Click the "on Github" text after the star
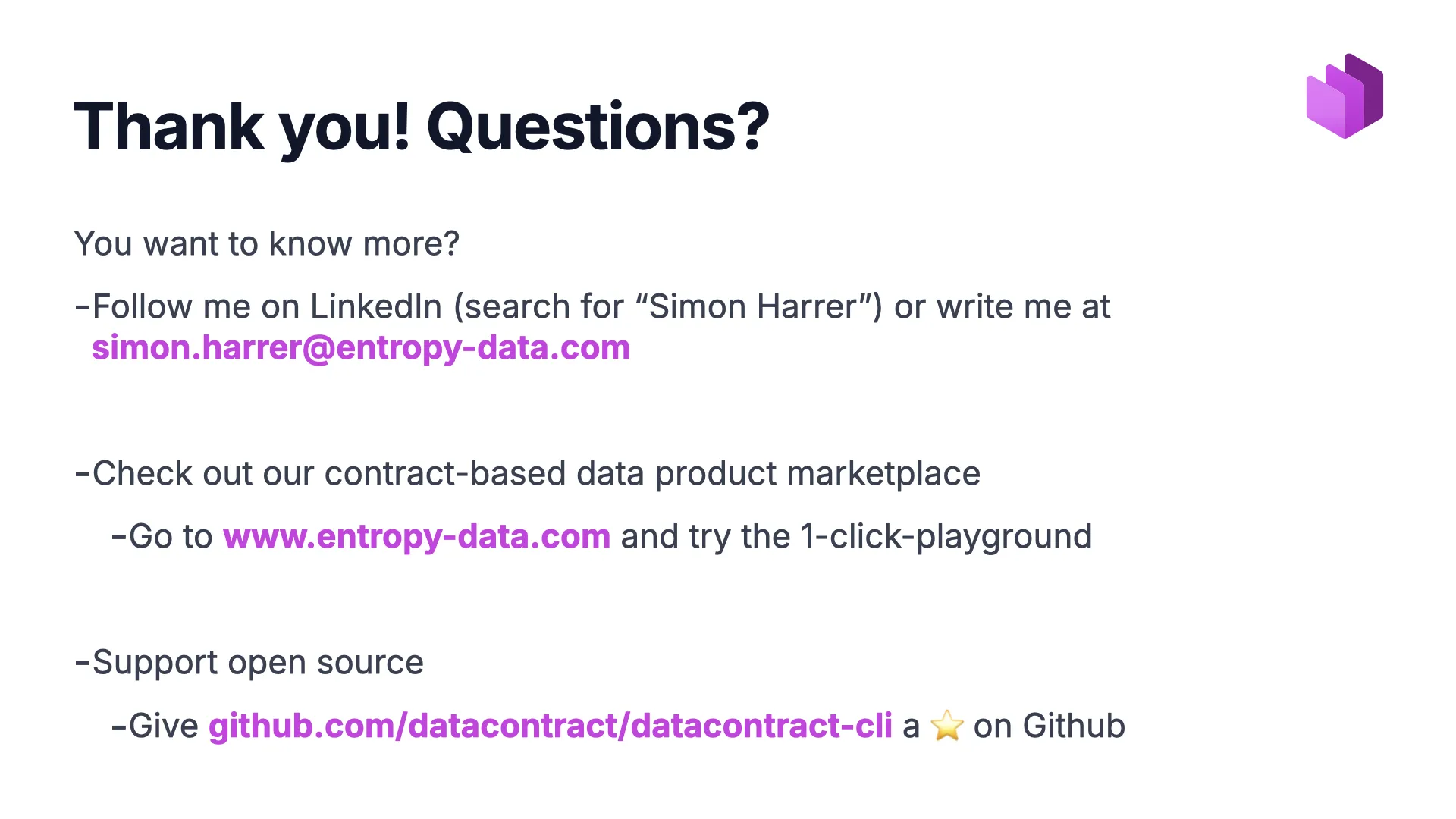1456x819 pixels. (1049, 726)
